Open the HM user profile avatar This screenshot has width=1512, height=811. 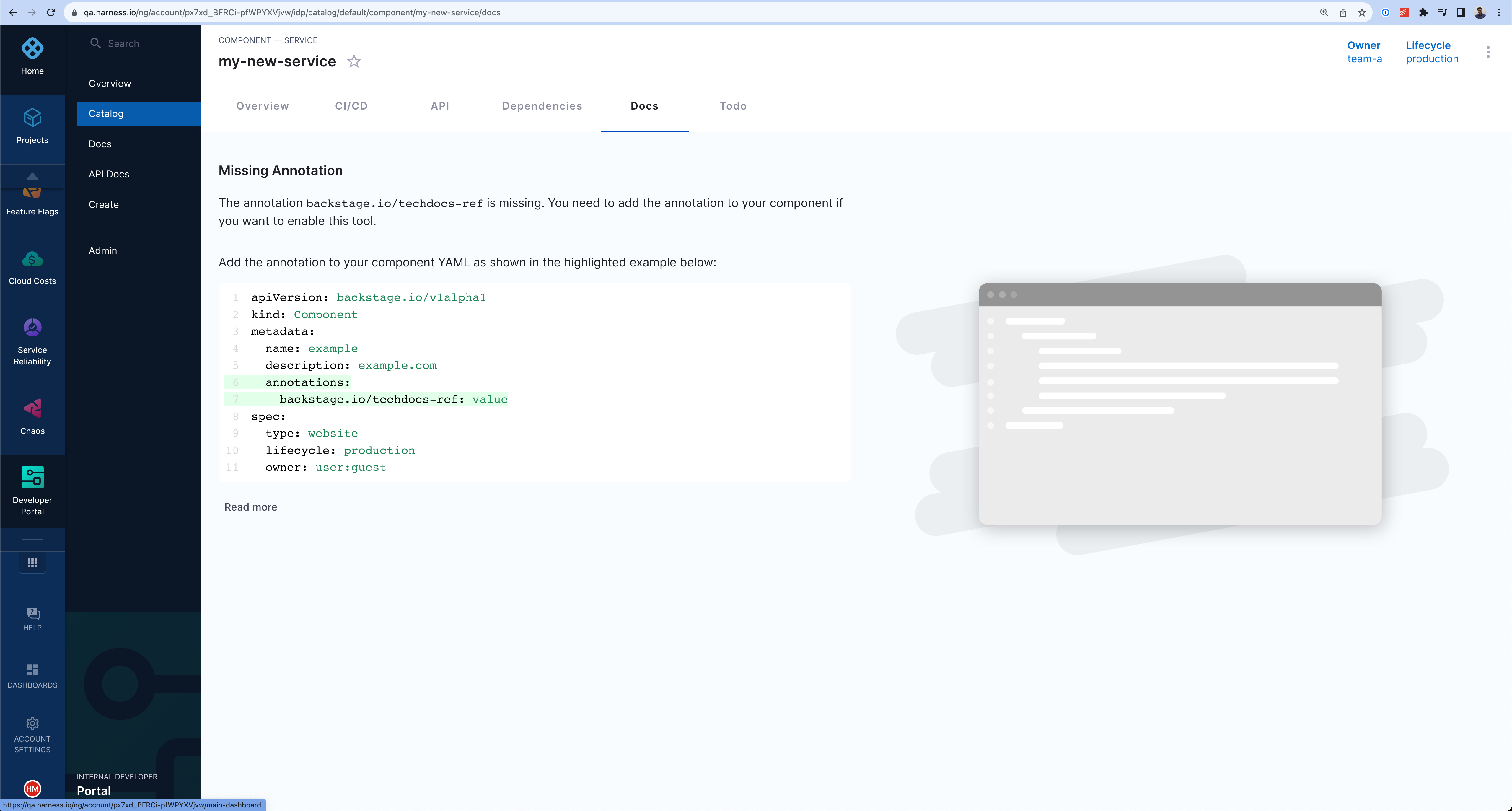click(32, 789)
